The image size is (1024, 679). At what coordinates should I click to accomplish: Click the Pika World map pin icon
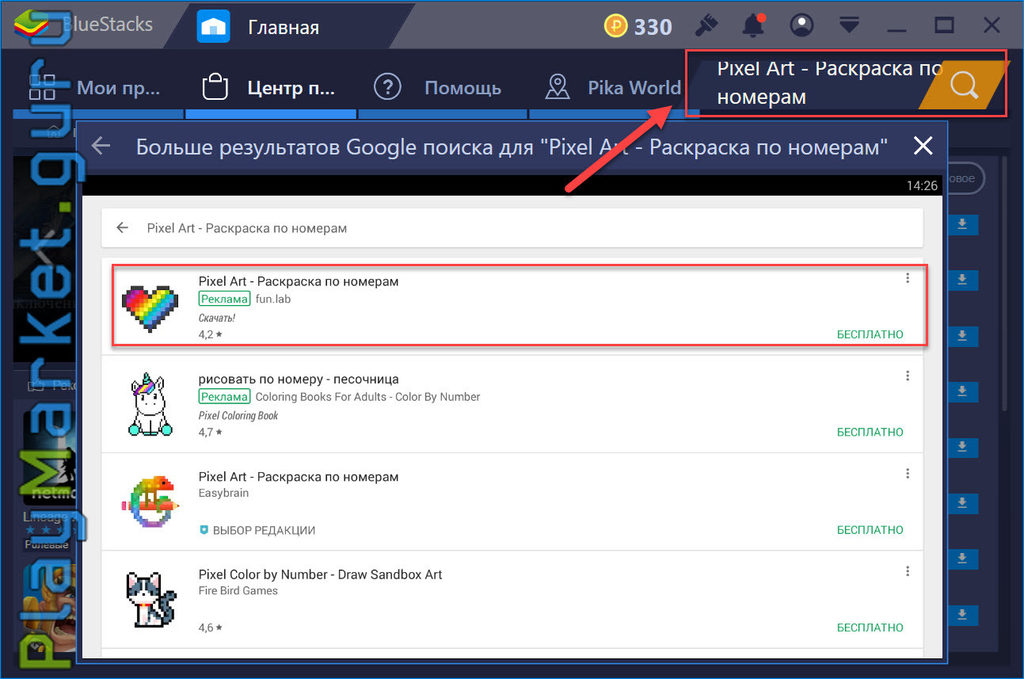pos(557,86)
